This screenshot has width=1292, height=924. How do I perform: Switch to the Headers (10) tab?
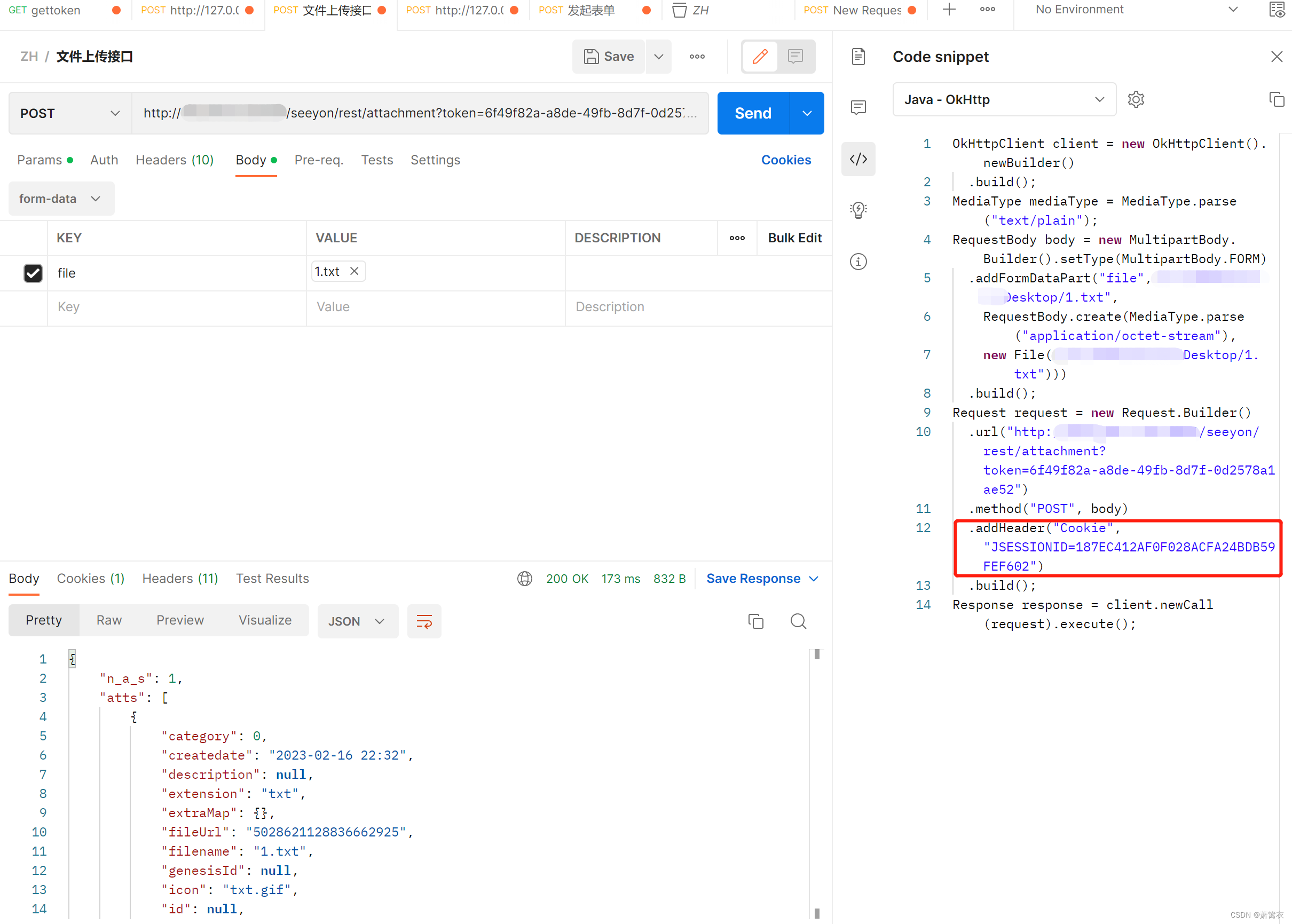(174, 161)
